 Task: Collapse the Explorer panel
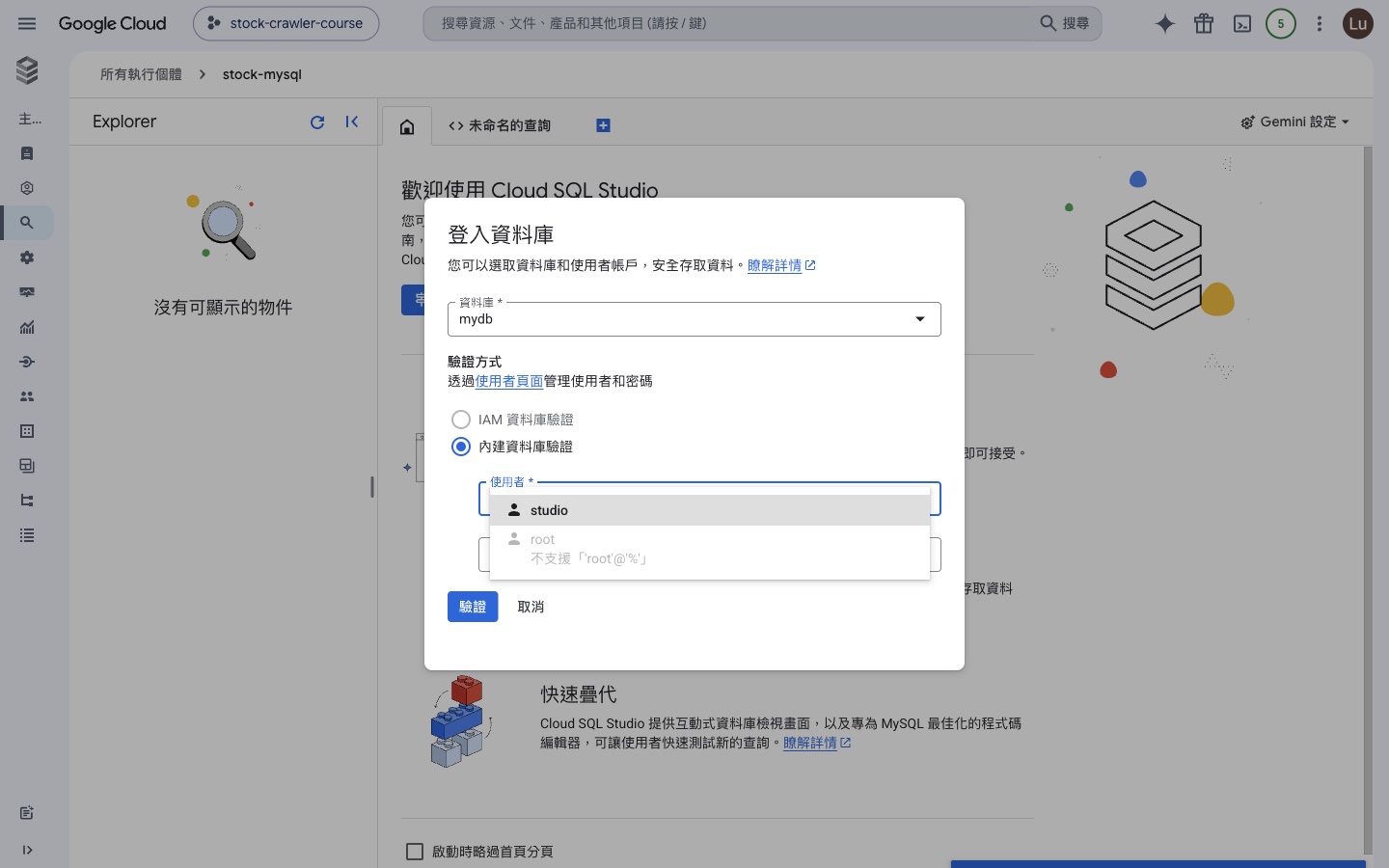coord(352,122)
